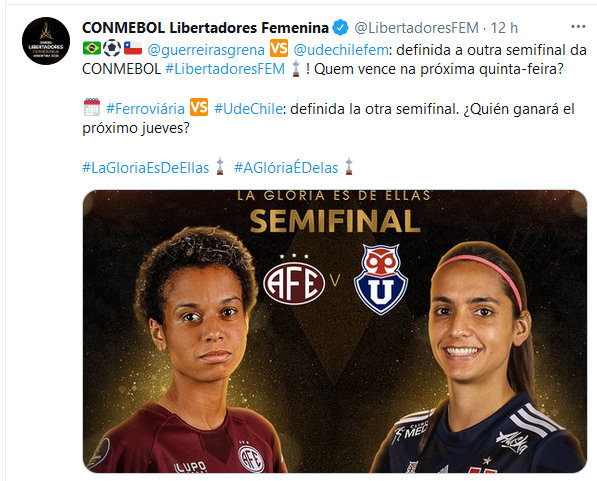Open the @LibertadoresFEM handle
Image resolution: width=597 pixels, height=481 pixels.
416,28
